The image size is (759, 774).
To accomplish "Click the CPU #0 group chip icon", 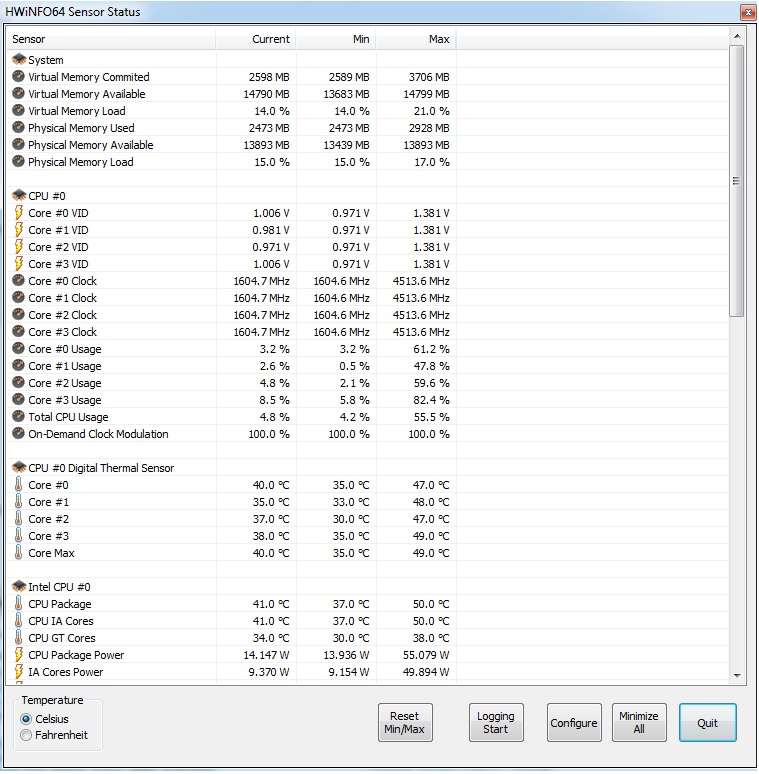I will pos(19,196).
